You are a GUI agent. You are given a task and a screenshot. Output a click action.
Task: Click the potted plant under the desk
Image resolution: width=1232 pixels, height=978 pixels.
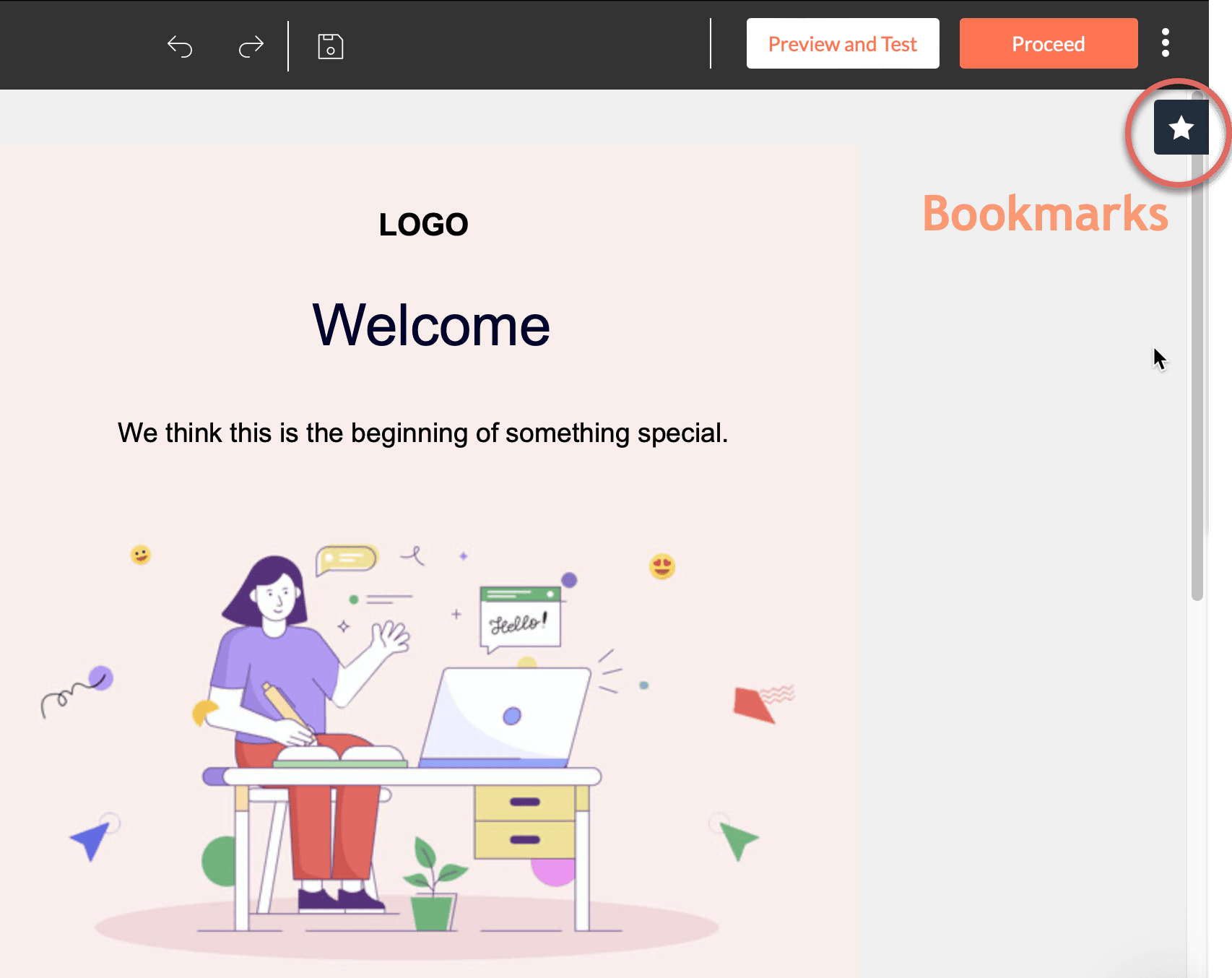[x=433, y=893]
